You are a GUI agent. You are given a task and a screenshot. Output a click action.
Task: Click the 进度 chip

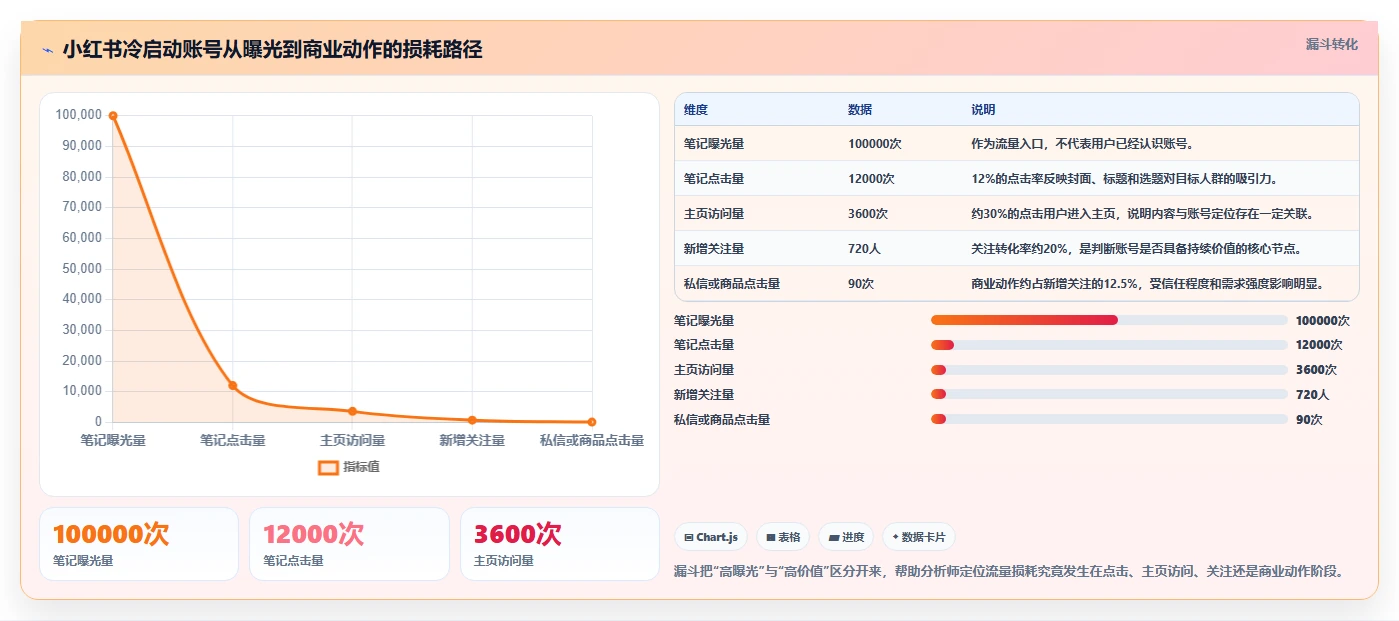pyautogui.click(x=846, y=537)
